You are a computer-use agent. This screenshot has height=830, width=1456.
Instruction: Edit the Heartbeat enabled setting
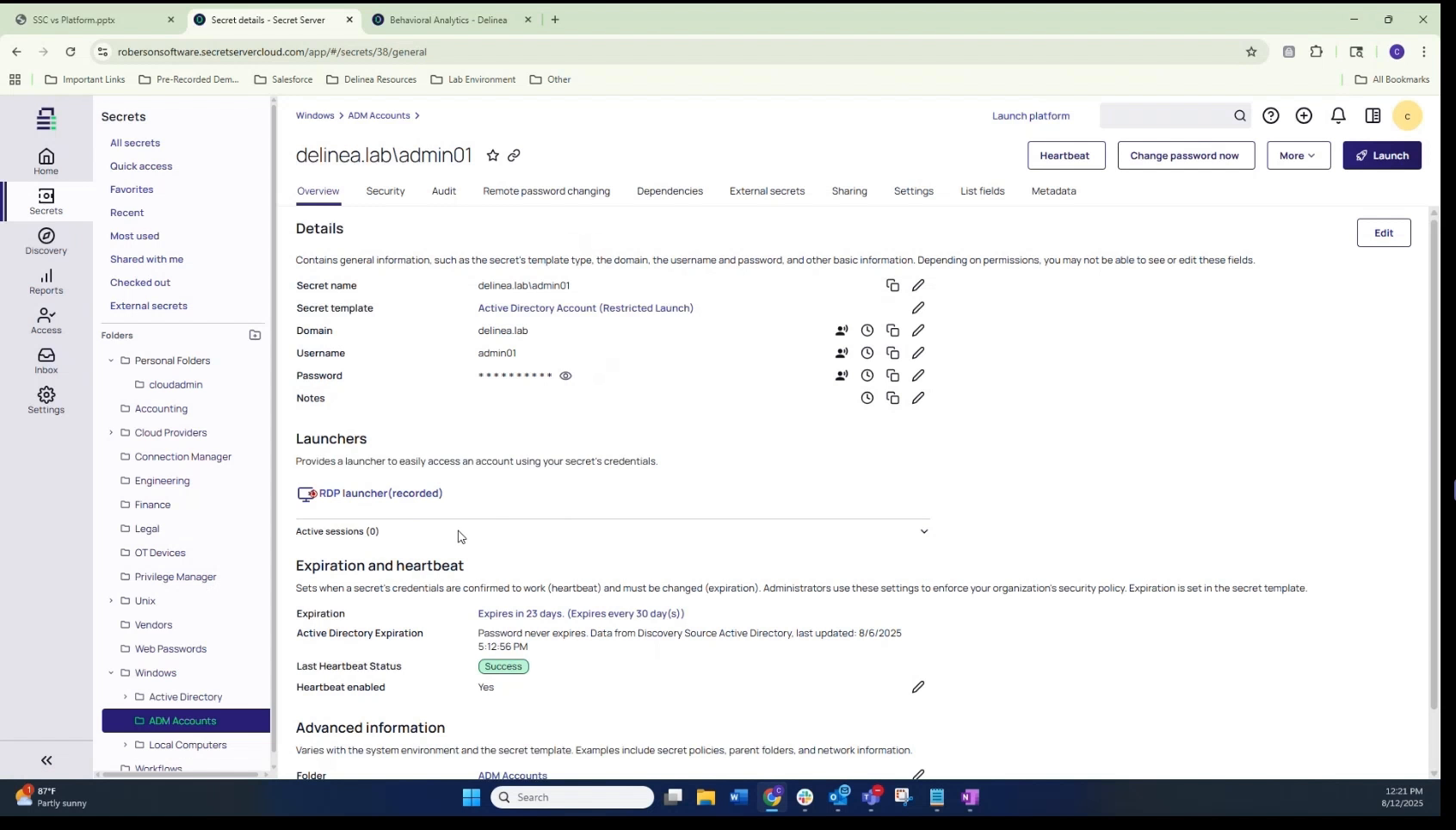pyautogui.click(x=917, y=687)
